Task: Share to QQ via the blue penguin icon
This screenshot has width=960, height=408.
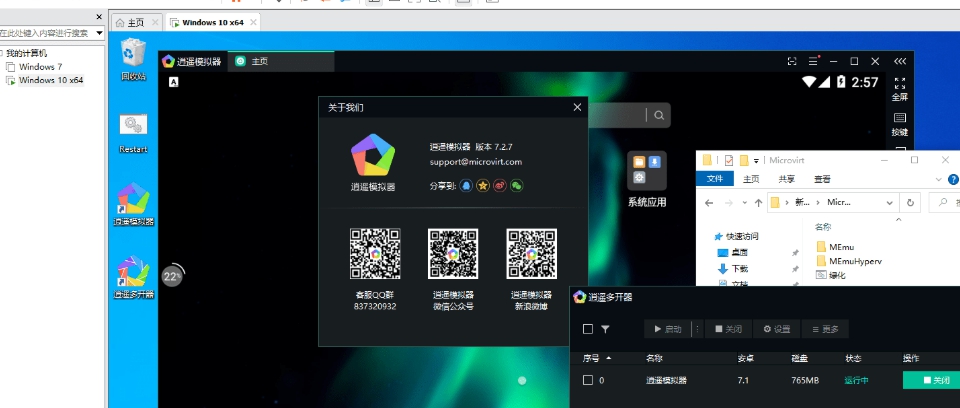Action: [x=467, y=186]
